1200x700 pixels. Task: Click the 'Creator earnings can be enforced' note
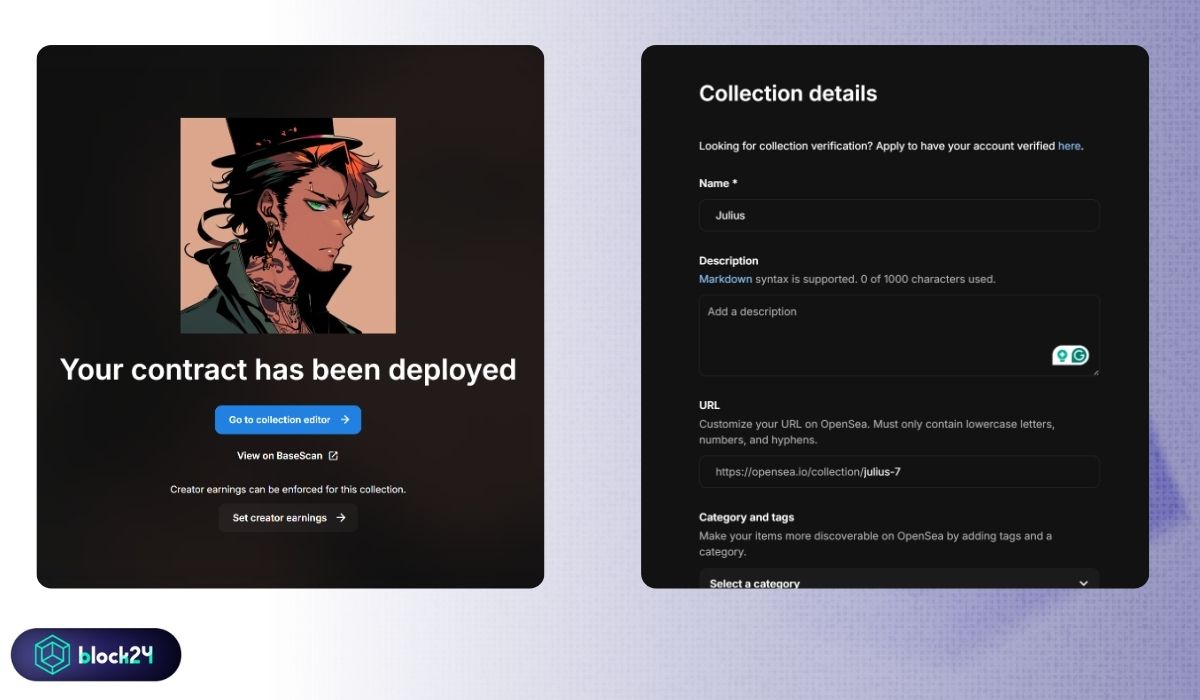(288, 490)
